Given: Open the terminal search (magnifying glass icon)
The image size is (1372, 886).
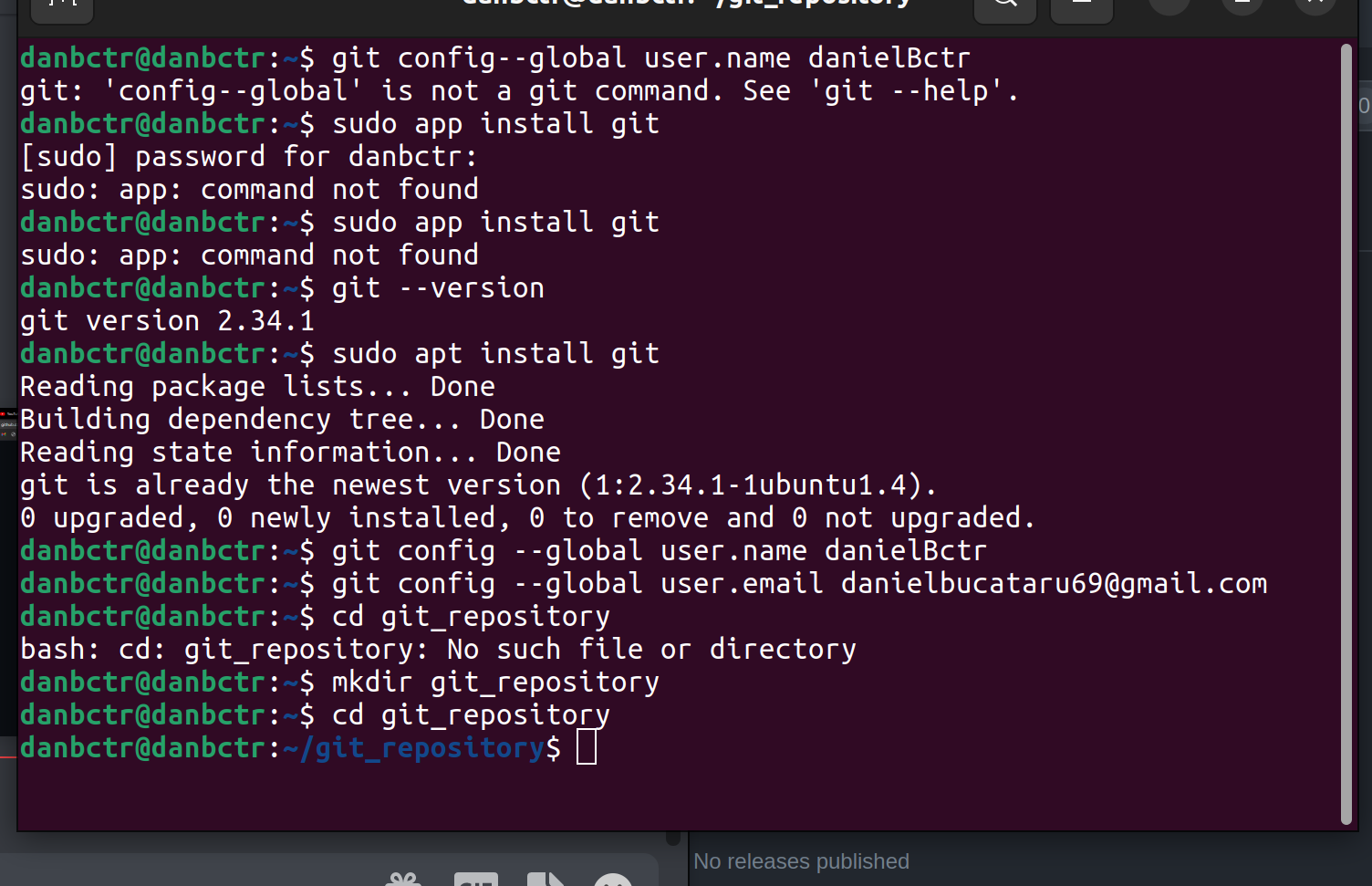Looking at the screenshot, I should click(1004, 3).
